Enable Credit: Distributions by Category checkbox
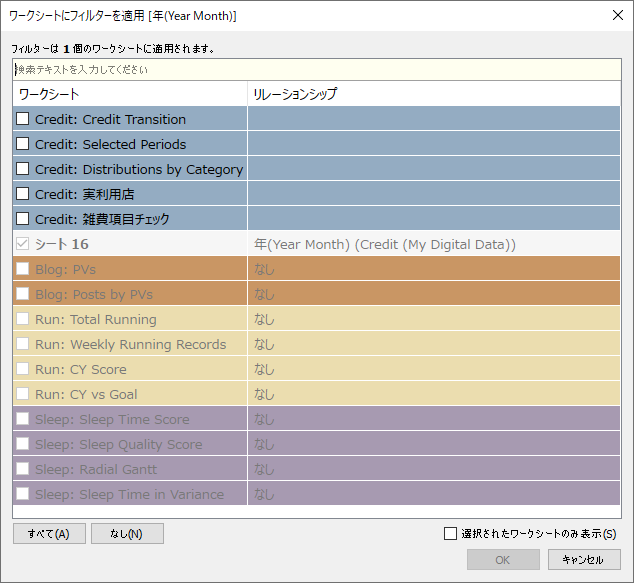Screen dimensions: 634x583 [23, 169]
